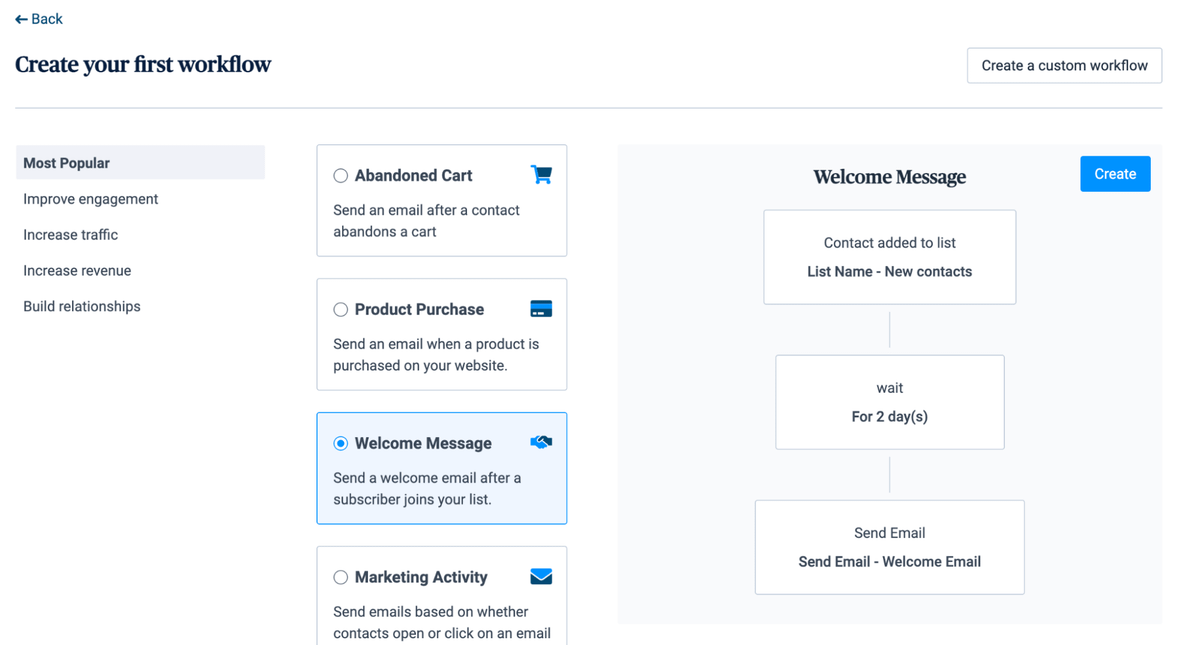View Increase revenue workflows
This screenshot has width=1200, height=645.
tap(77, 271)
